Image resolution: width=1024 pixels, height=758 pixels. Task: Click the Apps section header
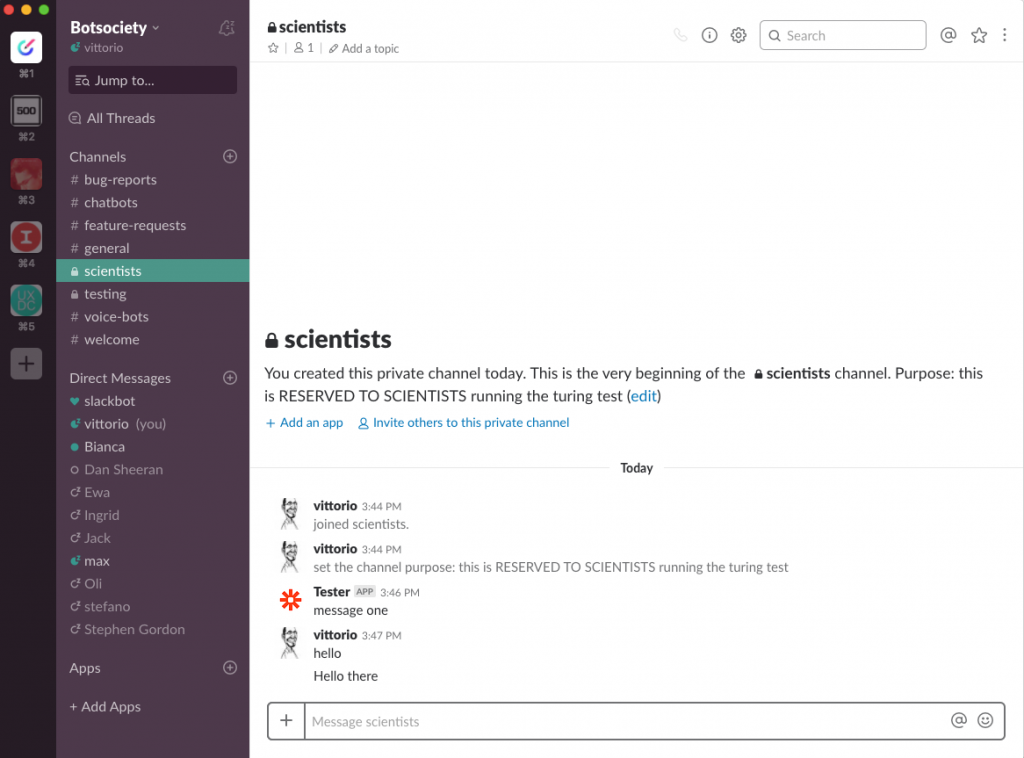pos(85,668)
